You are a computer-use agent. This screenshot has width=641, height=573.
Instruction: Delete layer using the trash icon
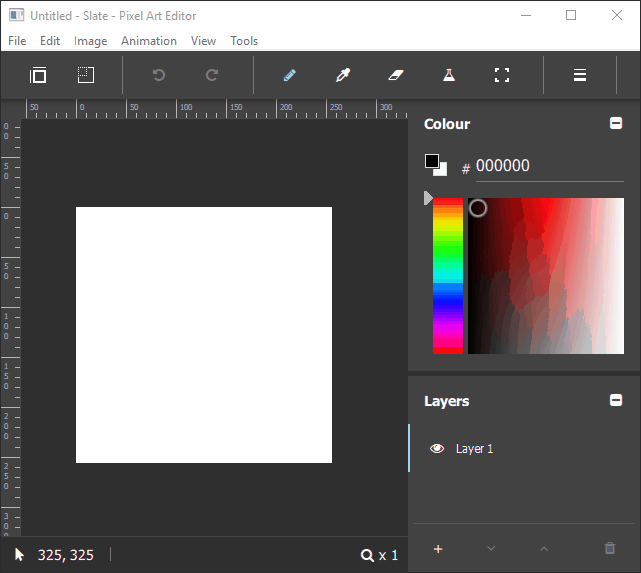tap(610, 548)
